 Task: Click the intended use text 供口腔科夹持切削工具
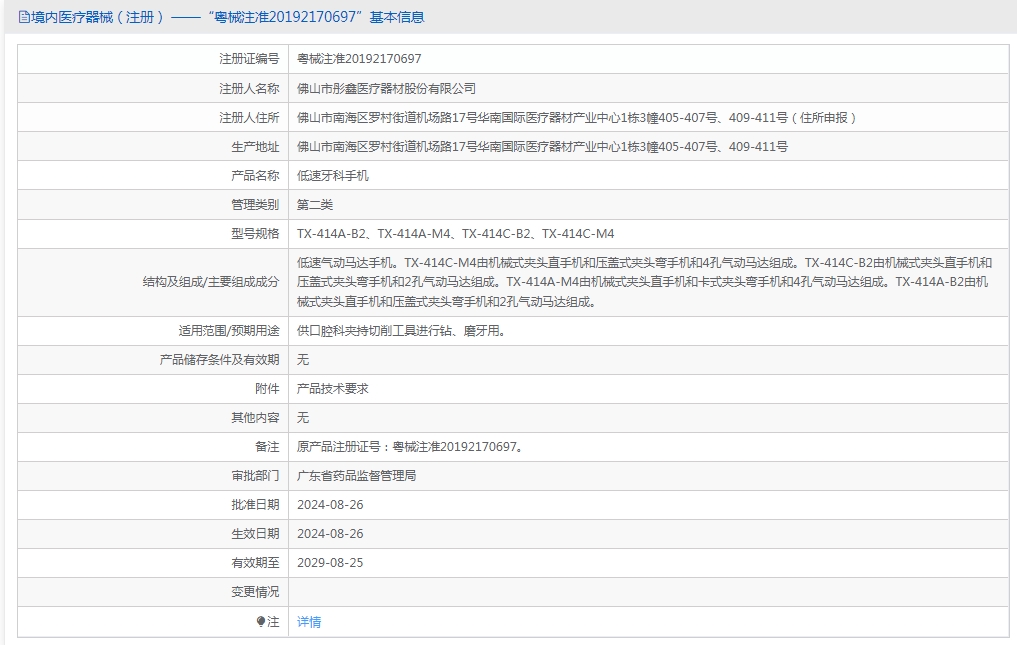400,330
